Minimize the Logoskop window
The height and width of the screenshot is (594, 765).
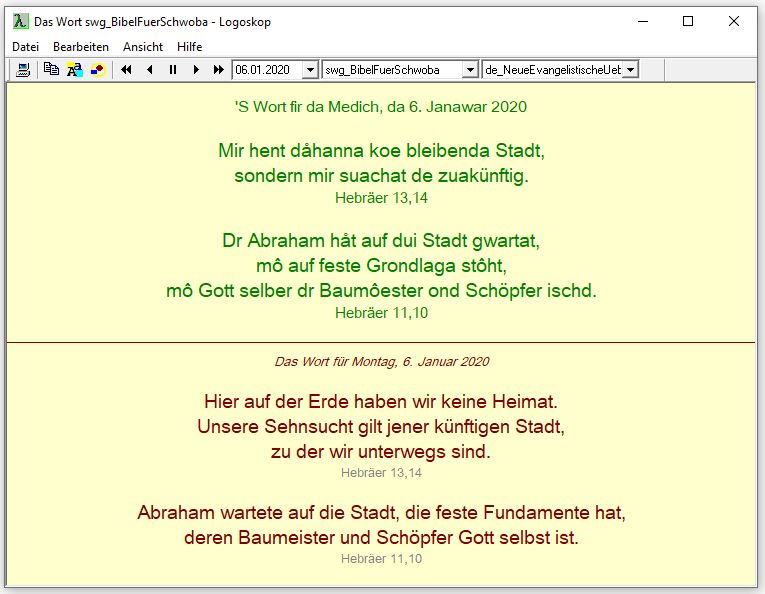pyautogui.click(x=643, y=21)
